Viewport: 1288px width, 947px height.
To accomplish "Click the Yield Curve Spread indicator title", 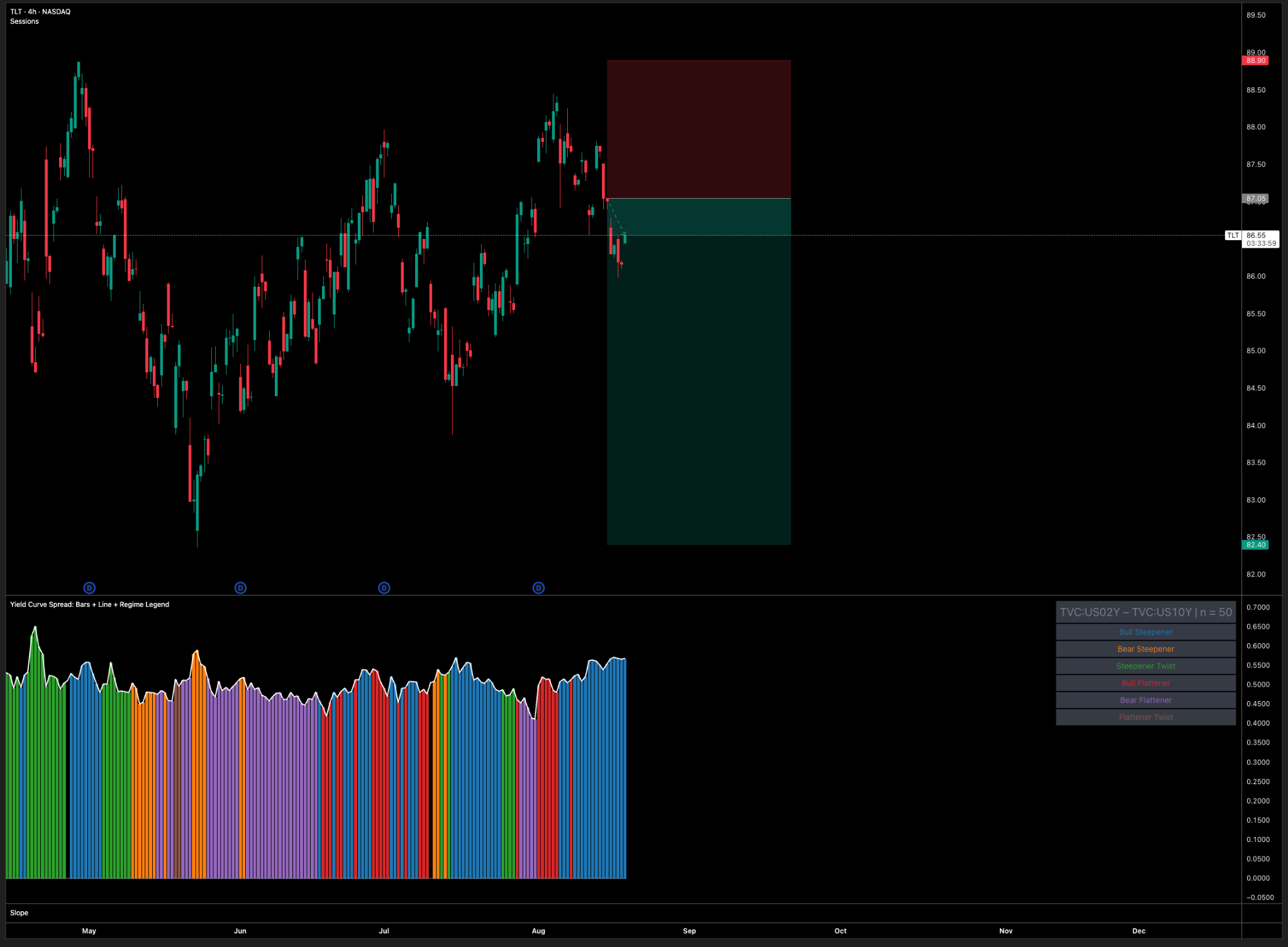I will tap(89, 604).
